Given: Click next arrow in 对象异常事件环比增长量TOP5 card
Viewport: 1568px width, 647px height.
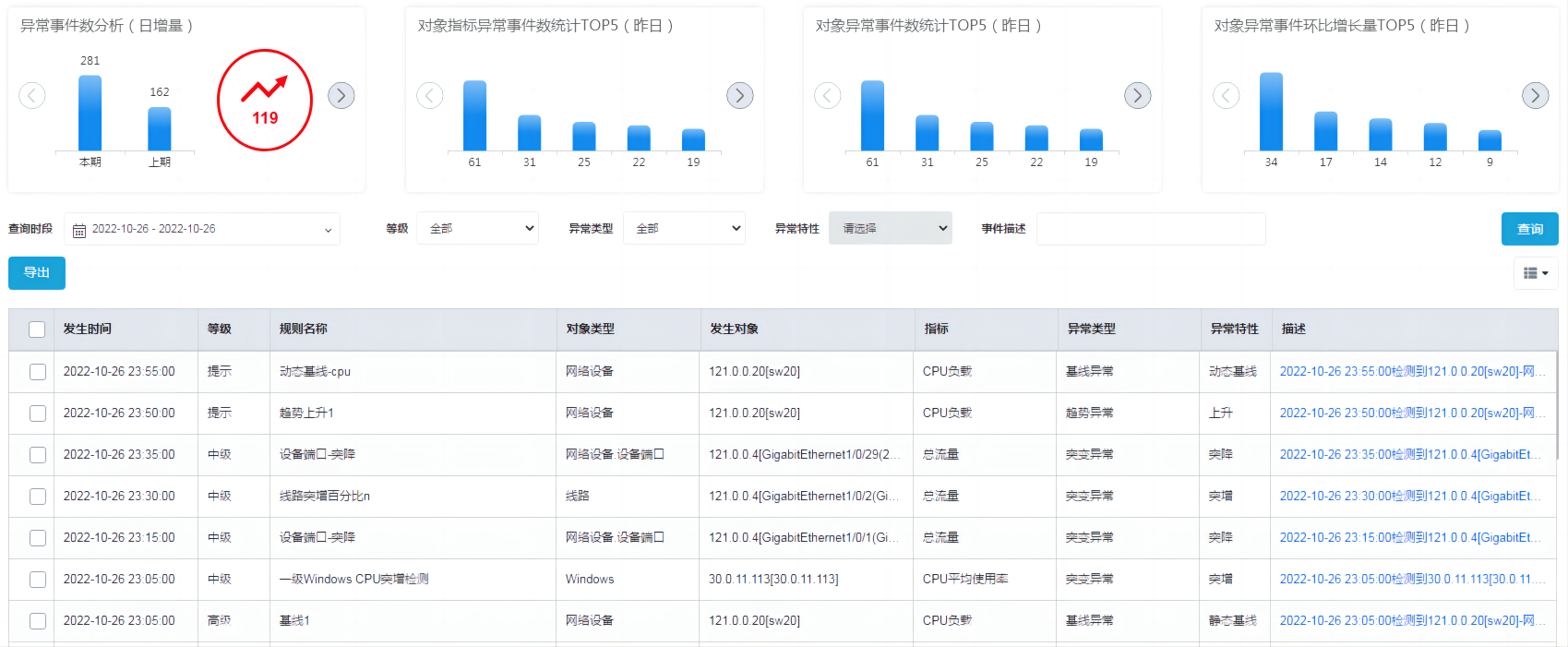Looking at the screenshot, I should pyautogui.click(x=1535, y=95).
